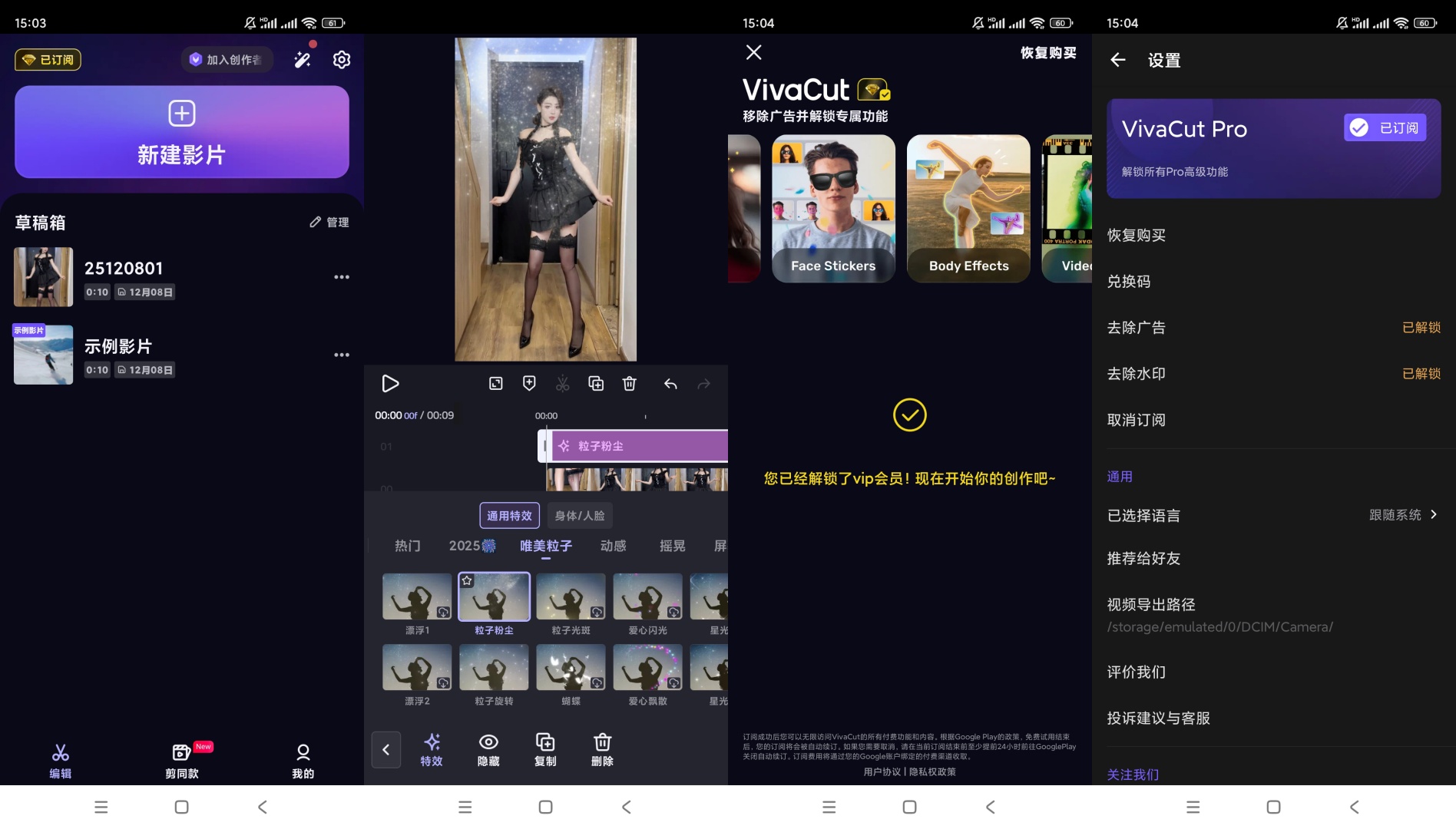The height and width of the screenshot is (829, 1456).
Task: Tap the duplicate clip icon in toolbar
Action: (x=596, y=383)
